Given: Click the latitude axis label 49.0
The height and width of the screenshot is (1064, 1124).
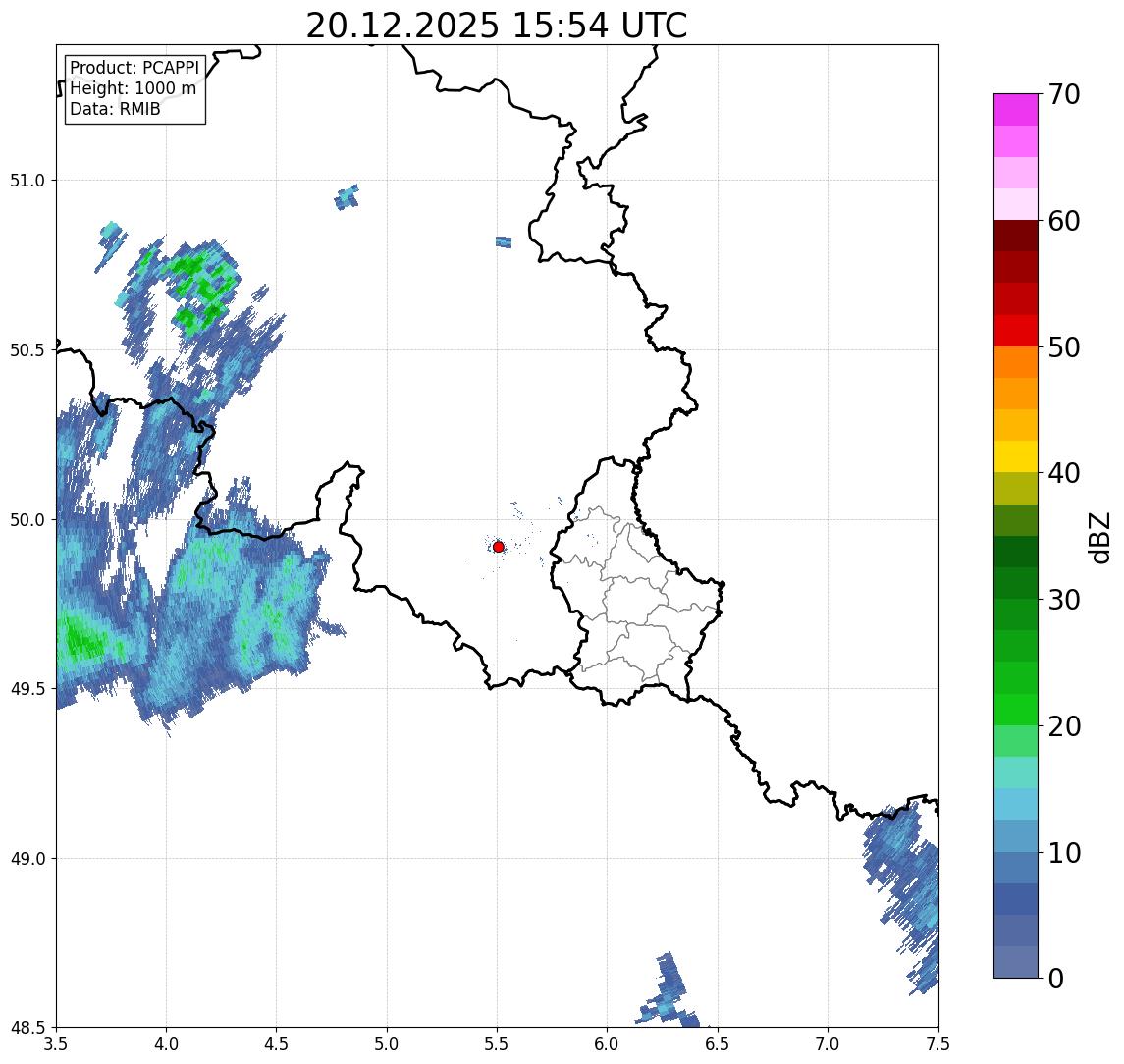Looking at the screenshot, I should click(27, 858).
